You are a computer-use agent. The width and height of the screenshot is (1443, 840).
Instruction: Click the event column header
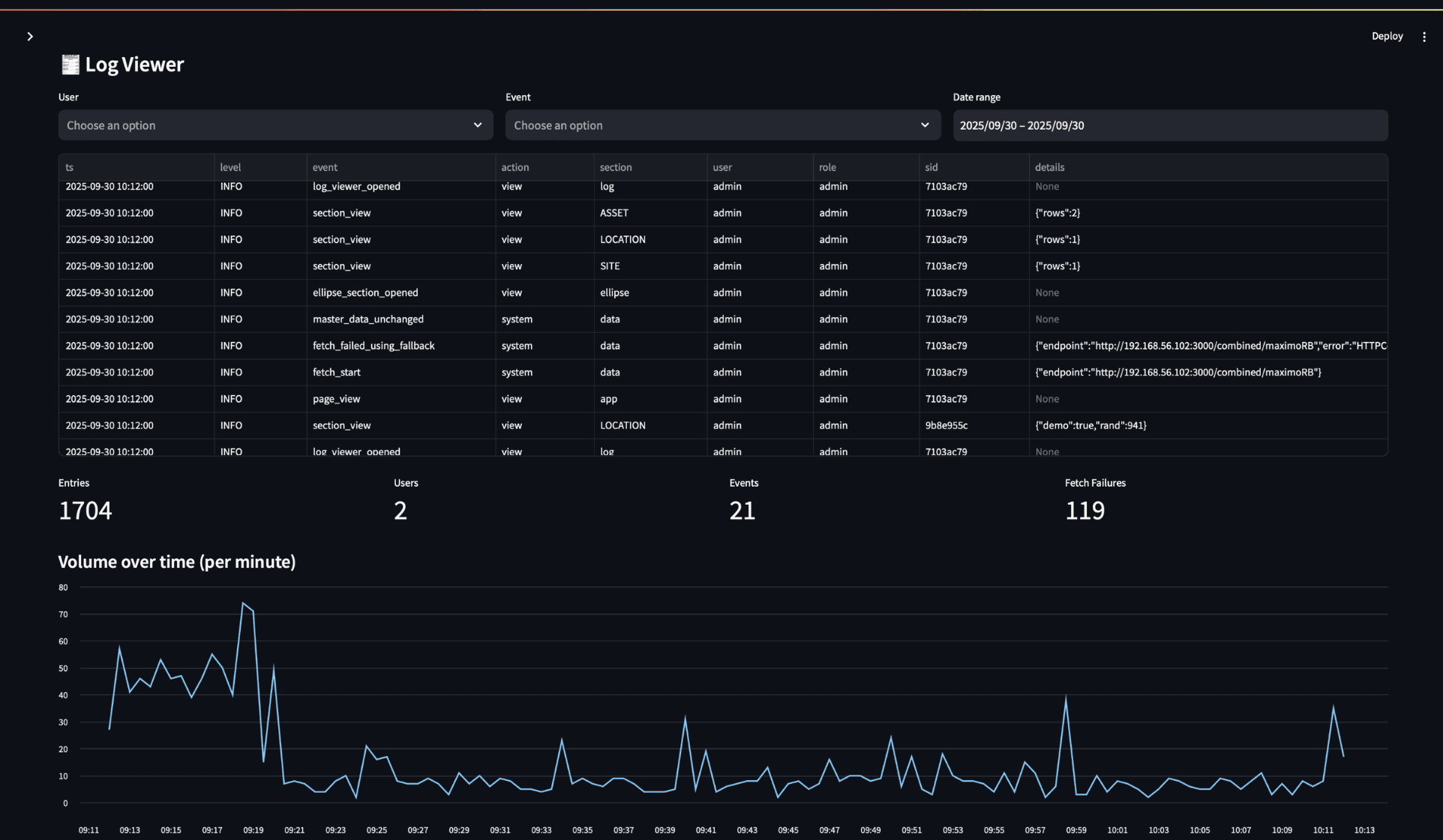tap(325, 167)
